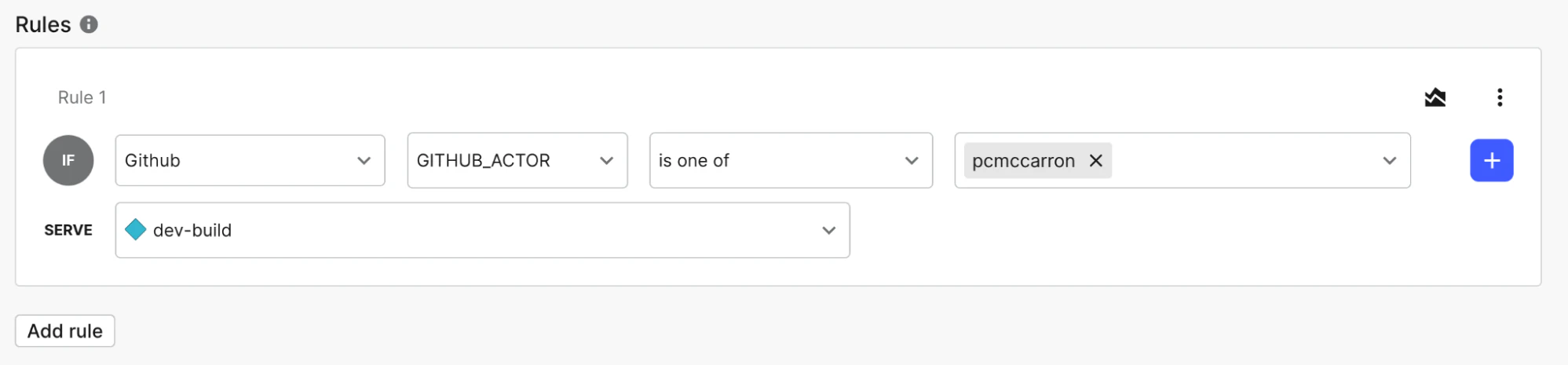
Task: Click the blue plus button to add condition
Action: pos(1491,160)
